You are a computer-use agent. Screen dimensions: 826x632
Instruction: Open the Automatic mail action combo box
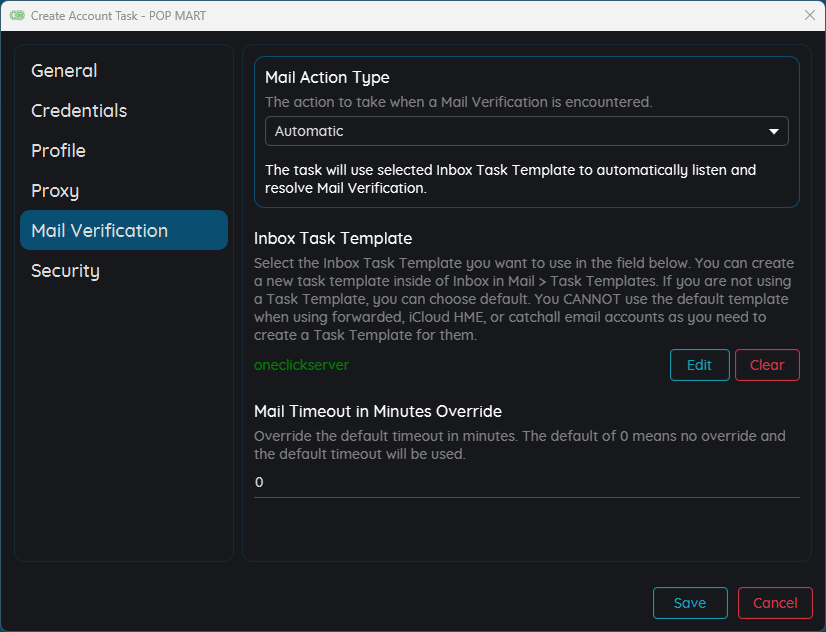526,131
